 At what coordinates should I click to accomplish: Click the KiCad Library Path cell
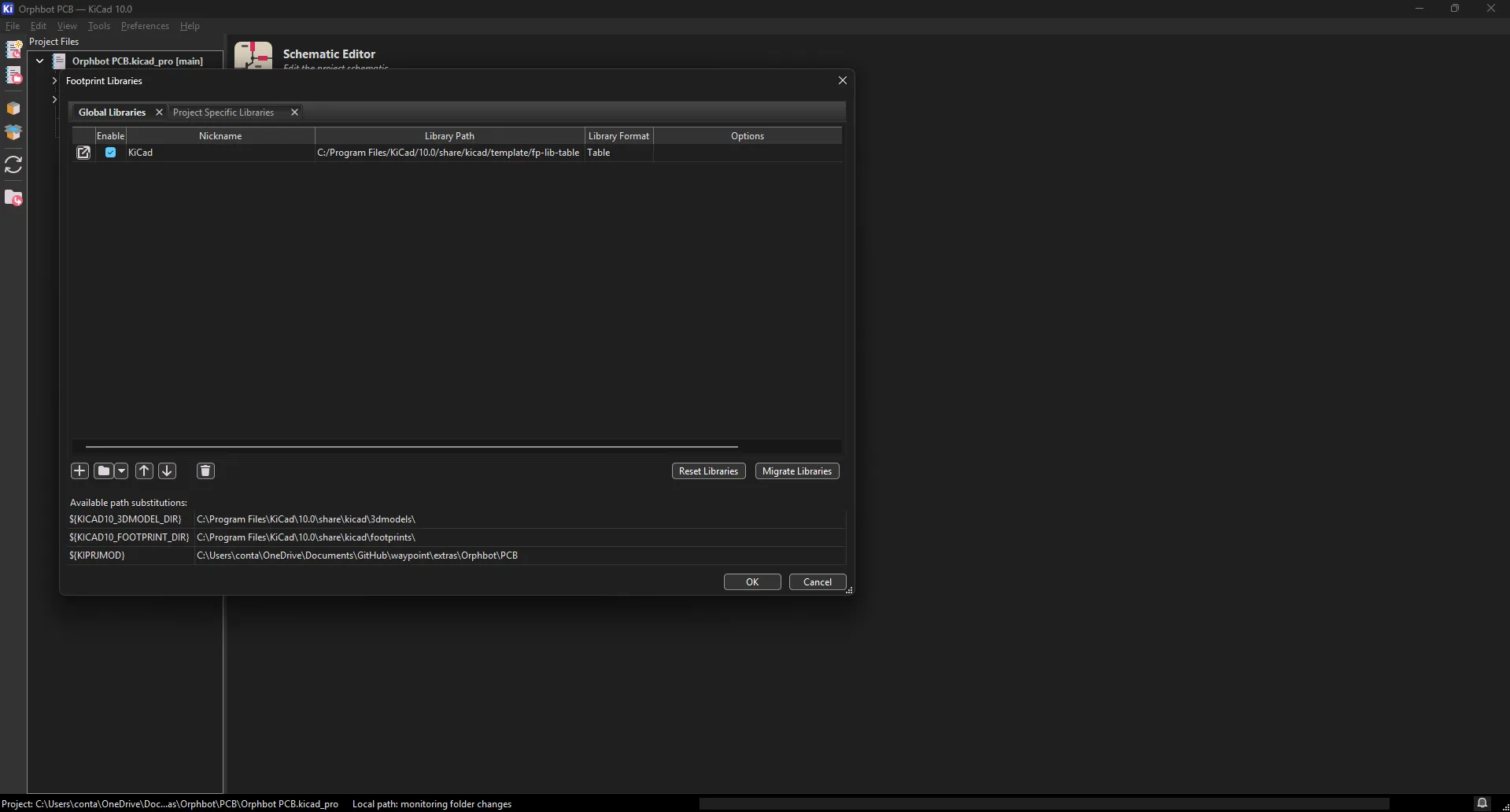[x=449, y=153]
